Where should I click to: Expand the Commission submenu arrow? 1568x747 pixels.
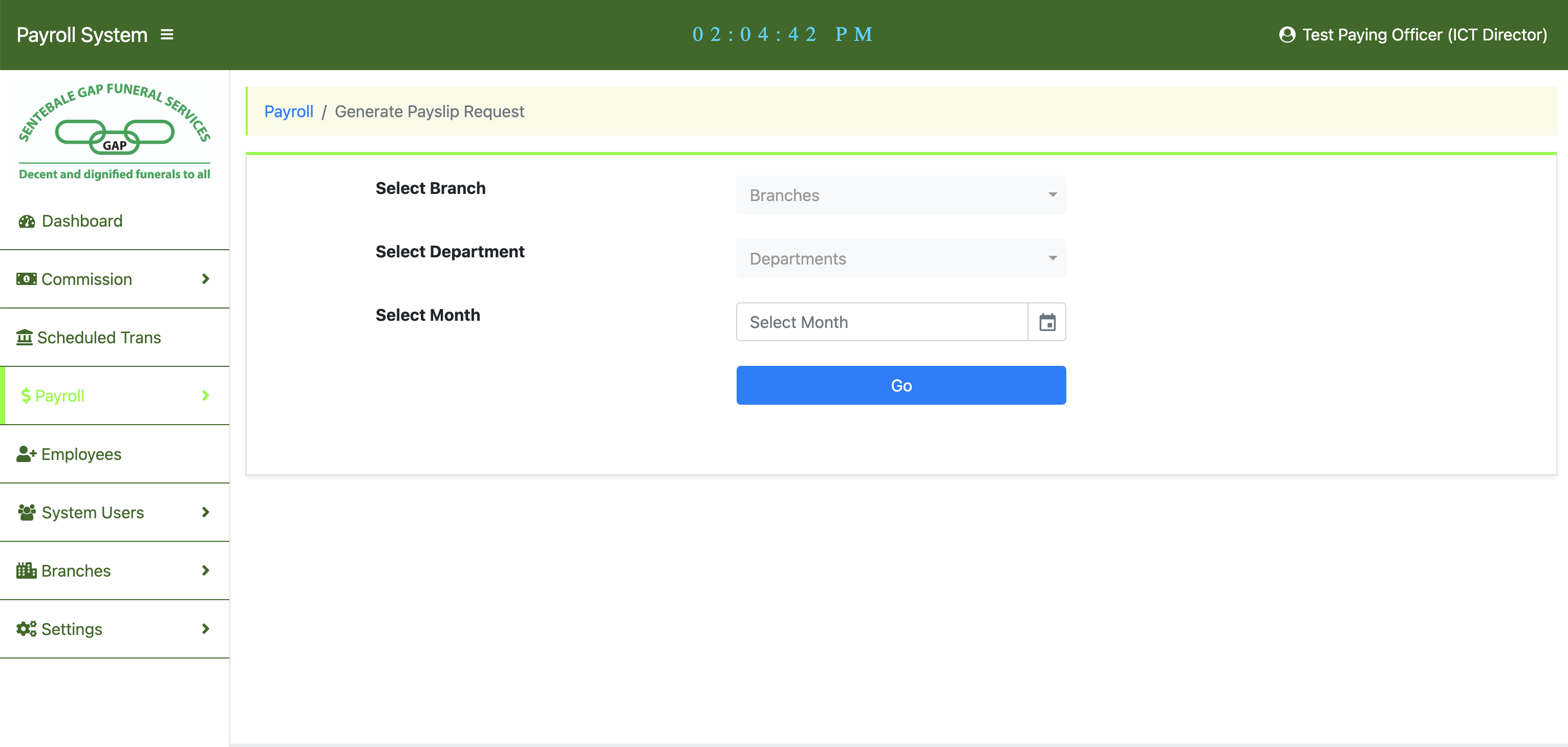(206, 279)
